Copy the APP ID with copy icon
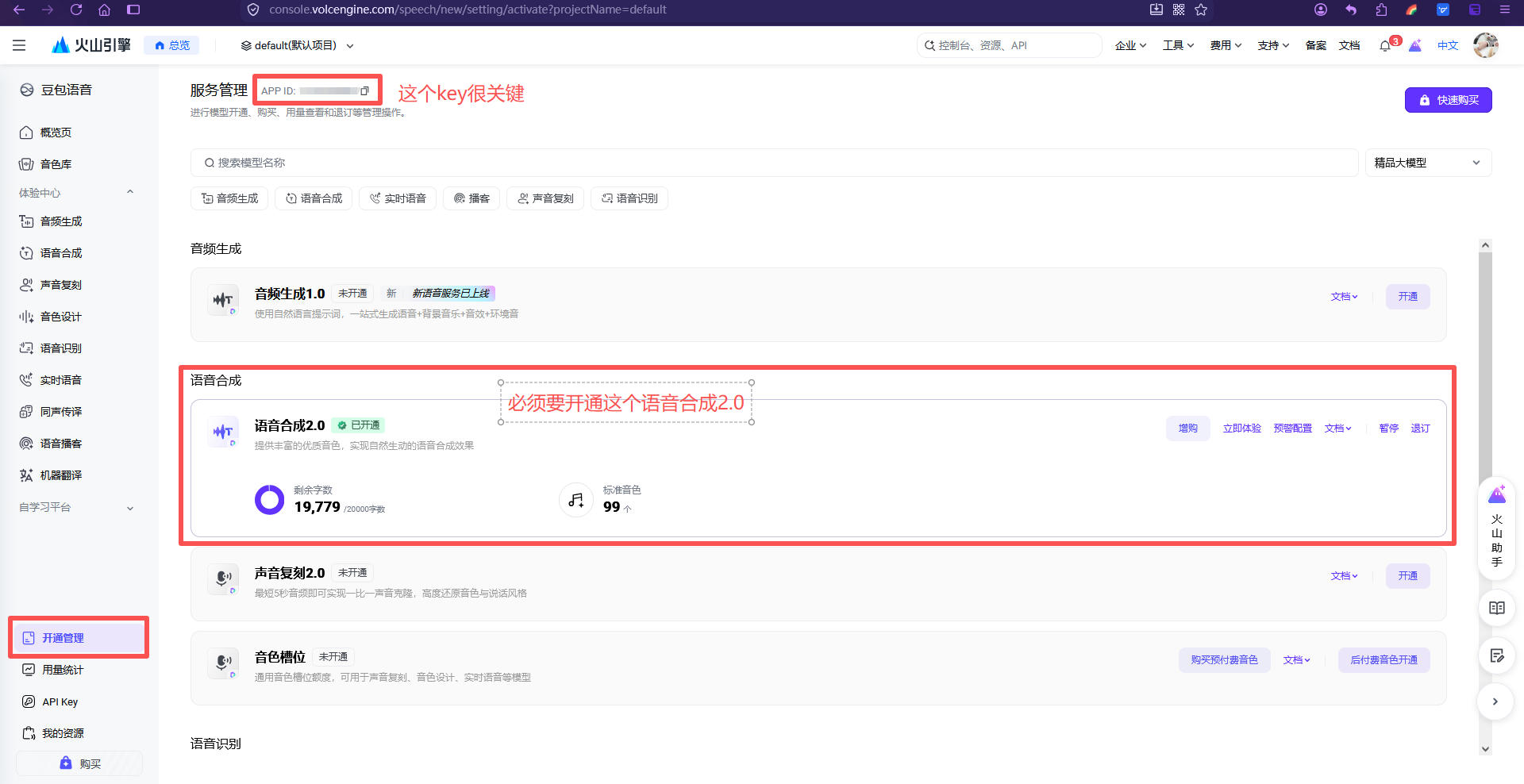1524x784 pixels. [x=364, y=90]
